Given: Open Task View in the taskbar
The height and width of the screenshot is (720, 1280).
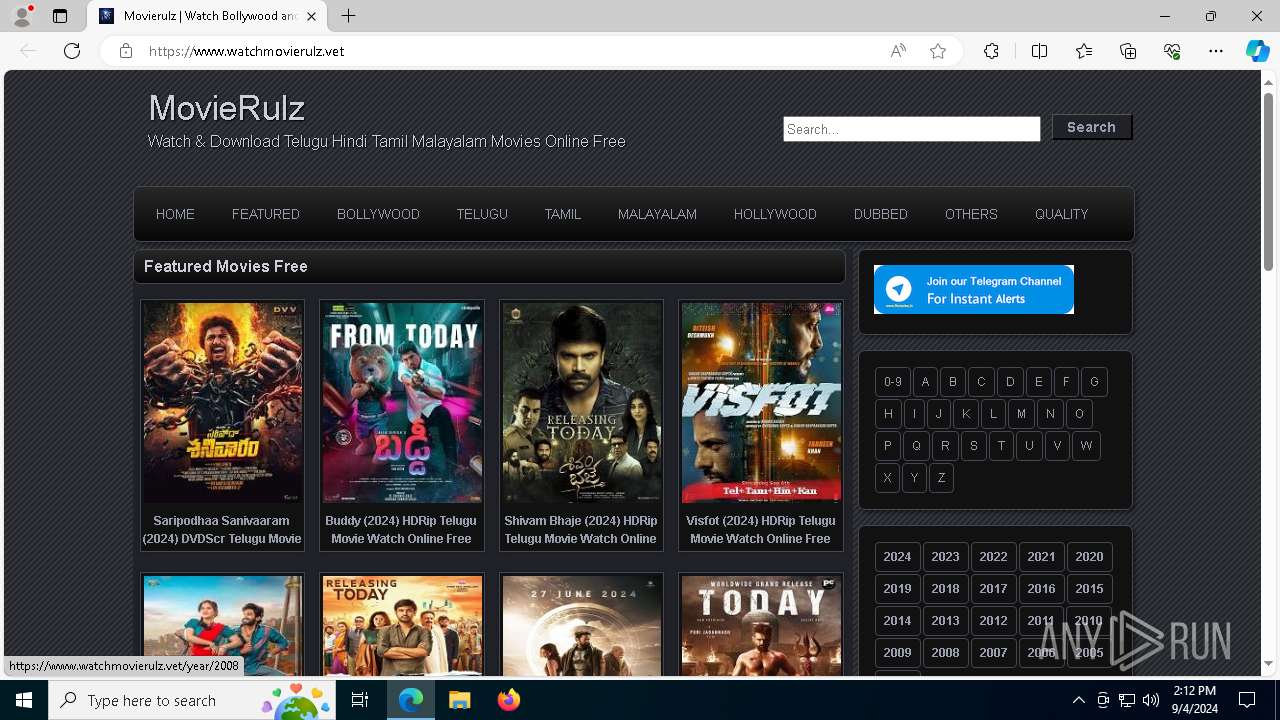Looking at the screenshot, I should tap(360, 700).
